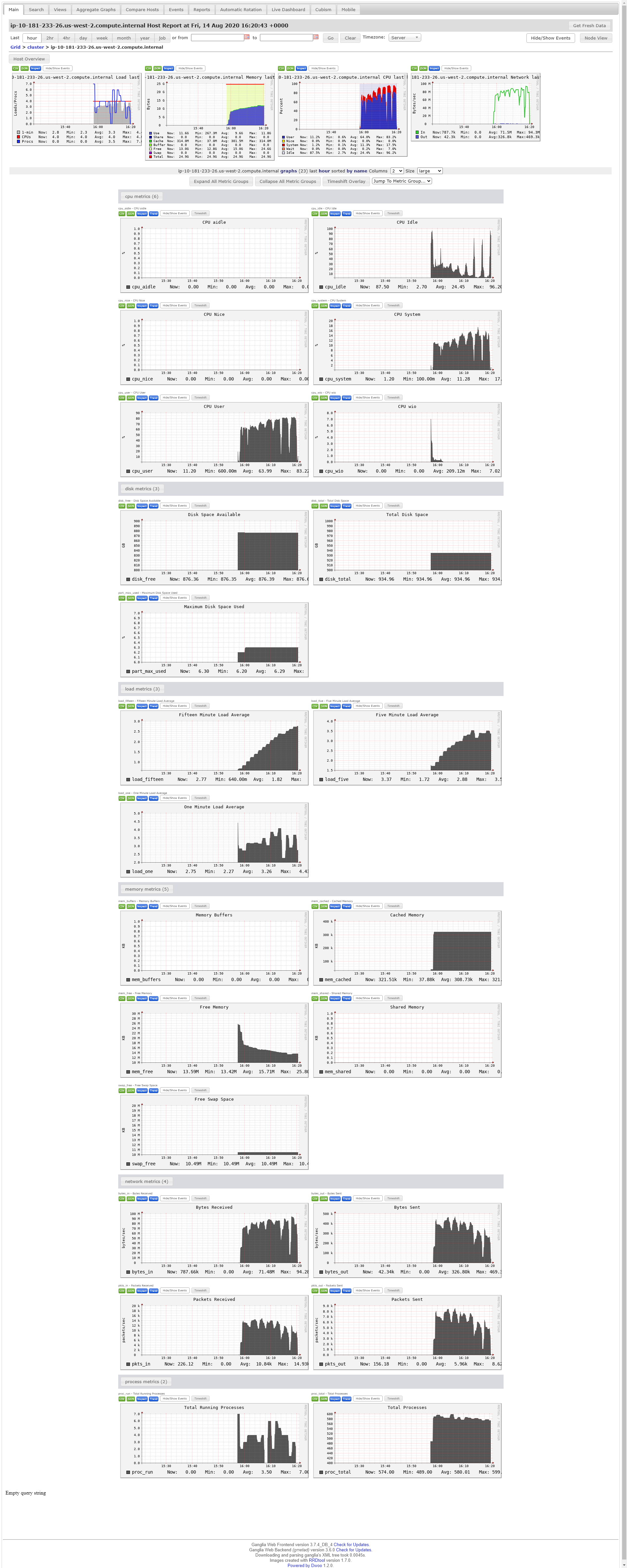Select the 'year' time range
Image resolution: width=627 pixels, height=1568 pixels.
[145, 38]
